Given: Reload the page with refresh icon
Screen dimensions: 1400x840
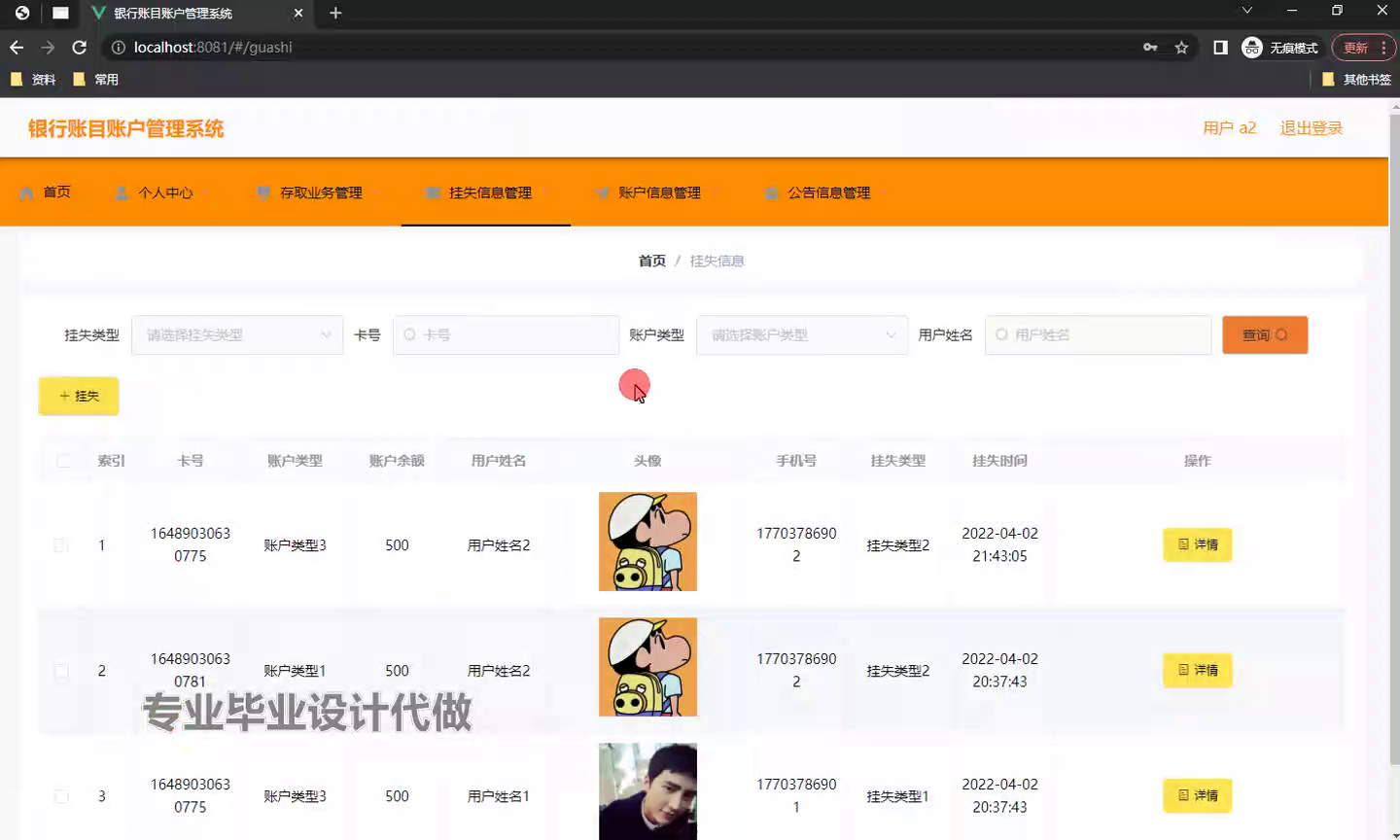Looking at the screenshot, I should tap(80, 48).
